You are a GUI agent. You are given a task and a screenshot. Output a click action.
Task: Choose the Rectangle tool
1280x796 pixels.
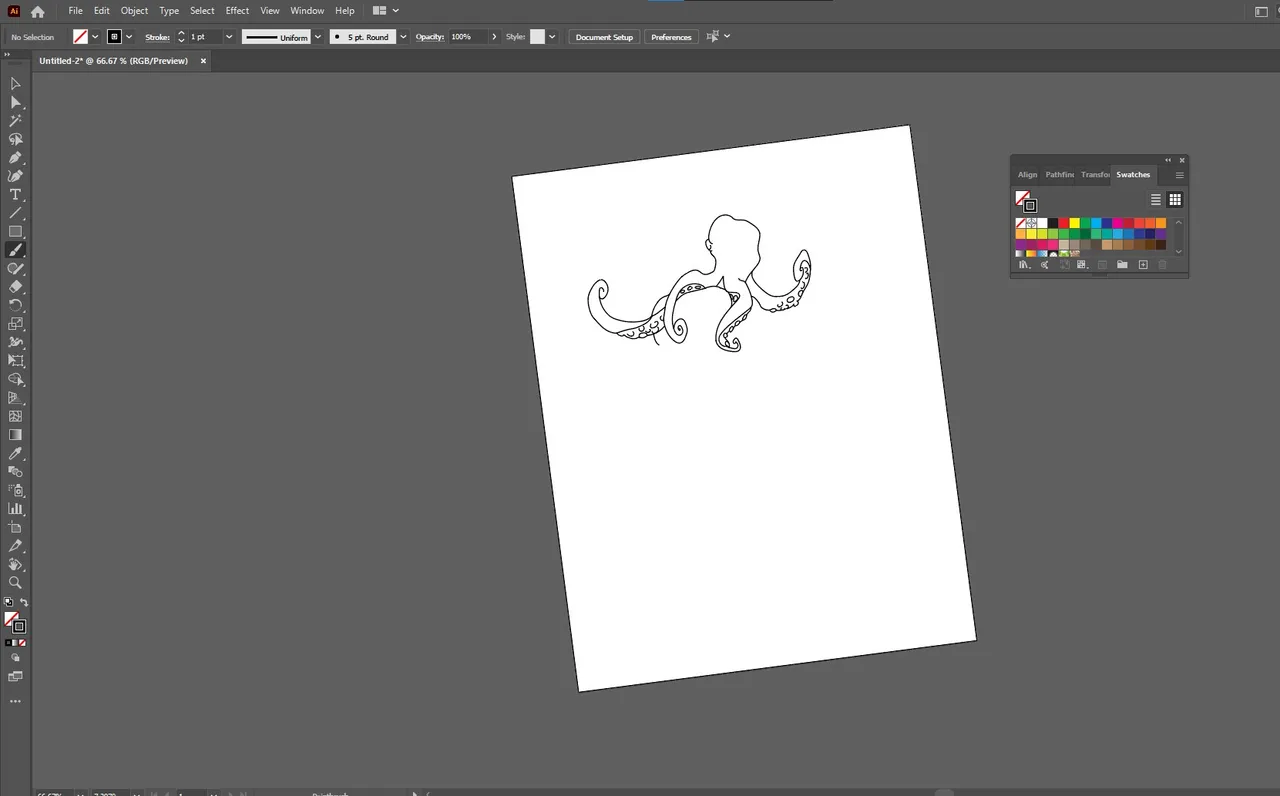click(x=15, y=232)
